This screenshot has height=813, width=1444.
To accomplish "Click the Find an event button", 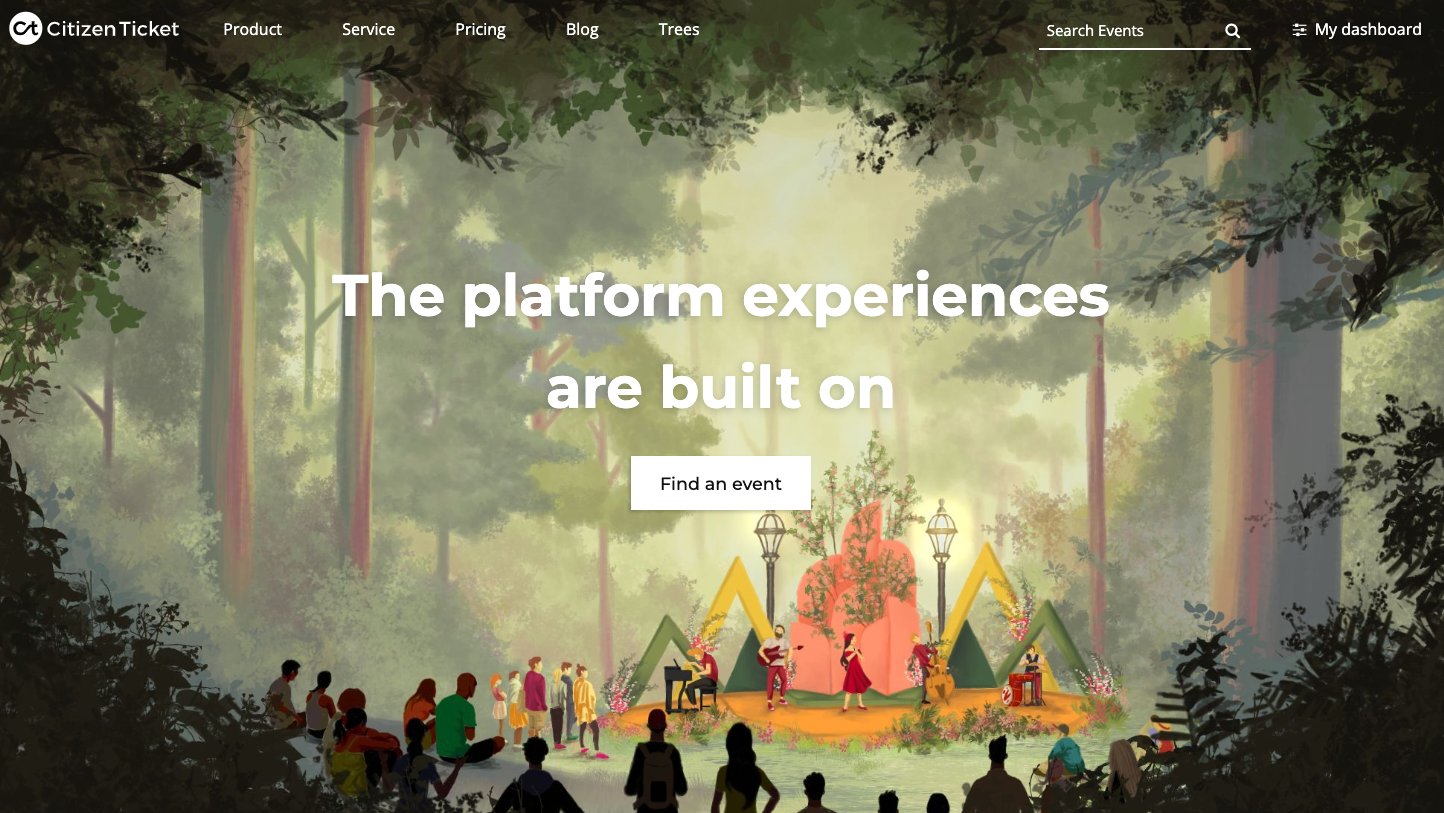I will point(721,483).
